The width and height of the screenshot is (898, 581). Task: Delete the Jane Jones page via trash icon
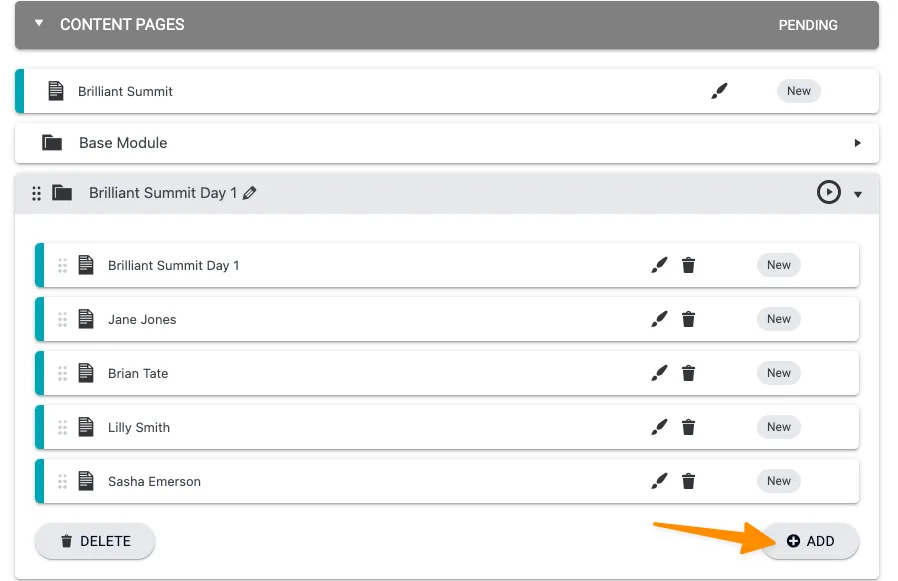point(688,319)
